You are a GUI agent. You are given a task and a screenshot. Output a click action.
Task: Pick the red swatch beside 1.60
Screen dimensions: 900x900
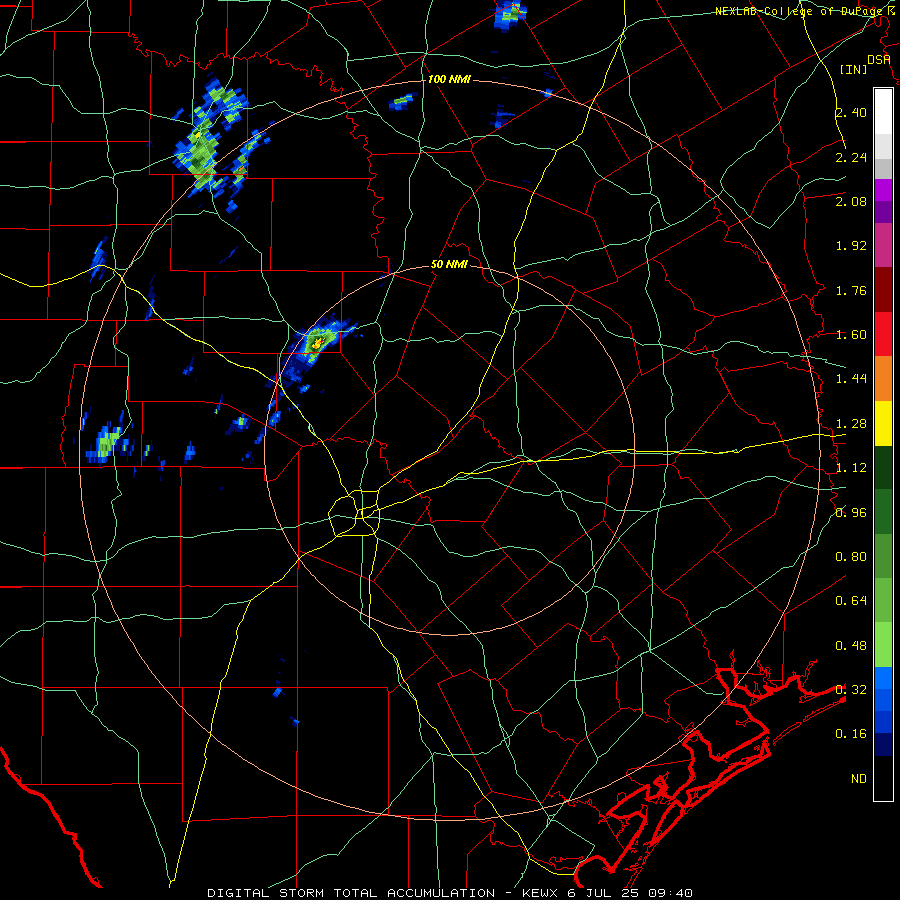coord(883,334)
